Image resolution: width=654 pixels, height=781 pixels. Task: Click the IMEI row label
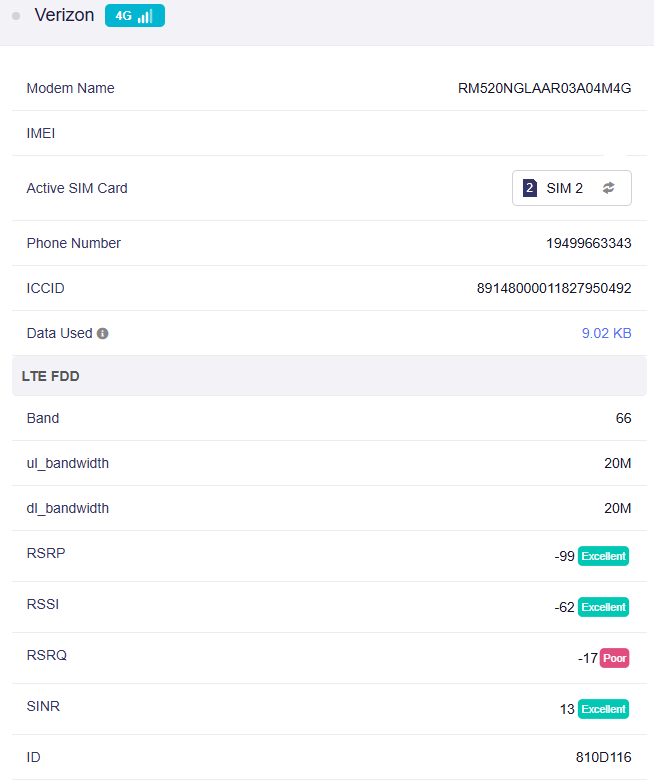click(x=41, y=133)
